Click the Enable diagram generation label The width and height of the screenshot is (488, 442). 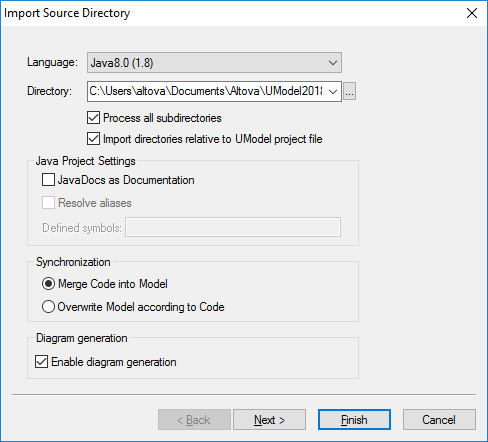[x=114, y=362]
